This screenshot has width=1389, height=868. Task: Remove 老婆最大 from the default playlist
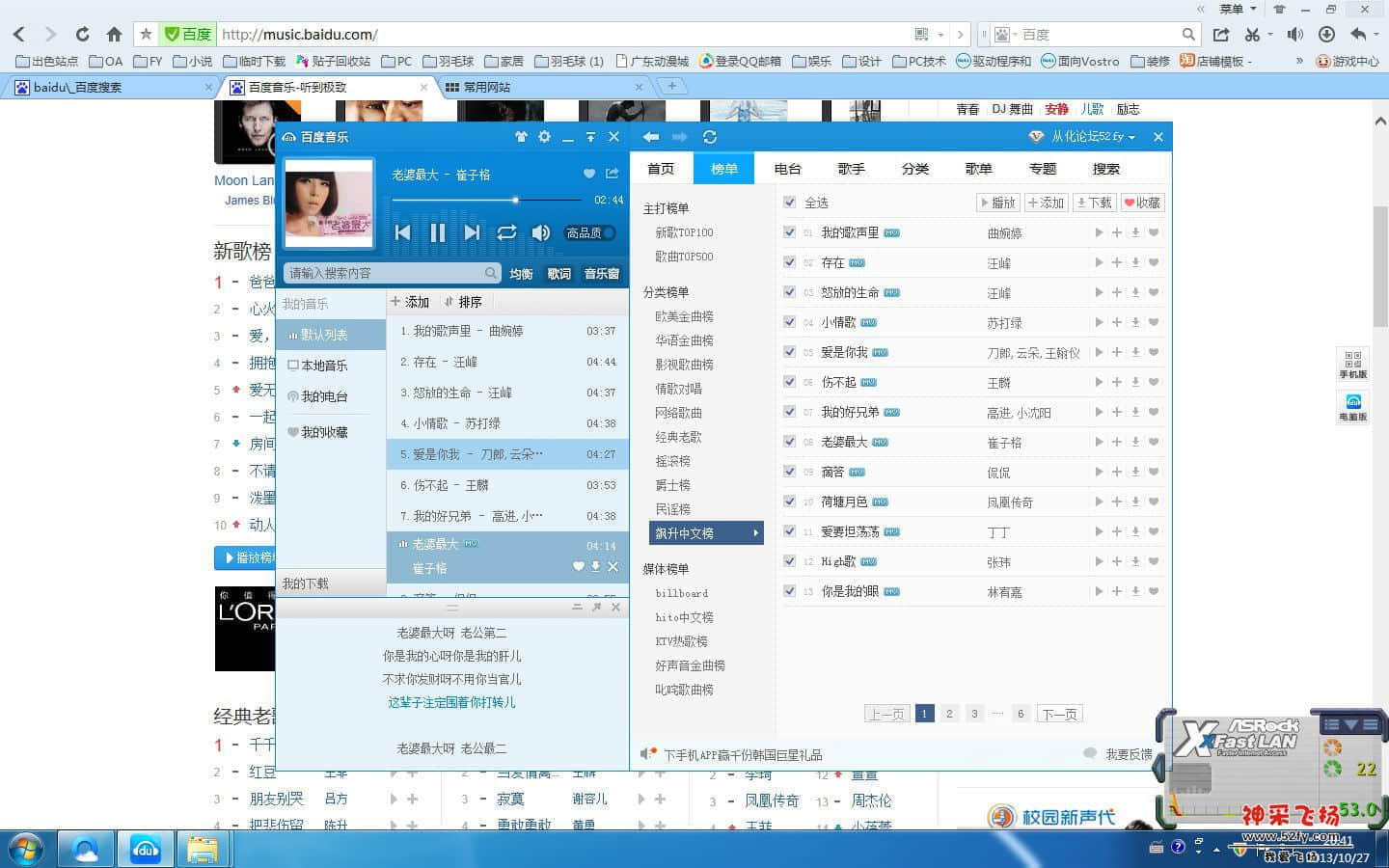(613, 567)
